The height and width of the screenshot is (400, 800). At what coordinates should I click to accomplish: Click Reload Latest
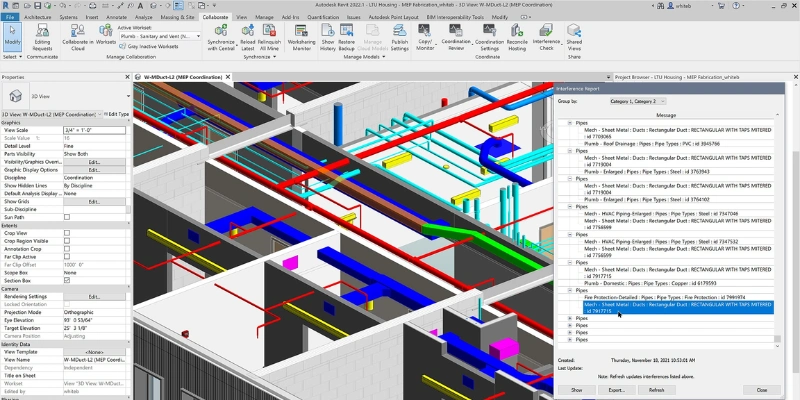(248, 37)
